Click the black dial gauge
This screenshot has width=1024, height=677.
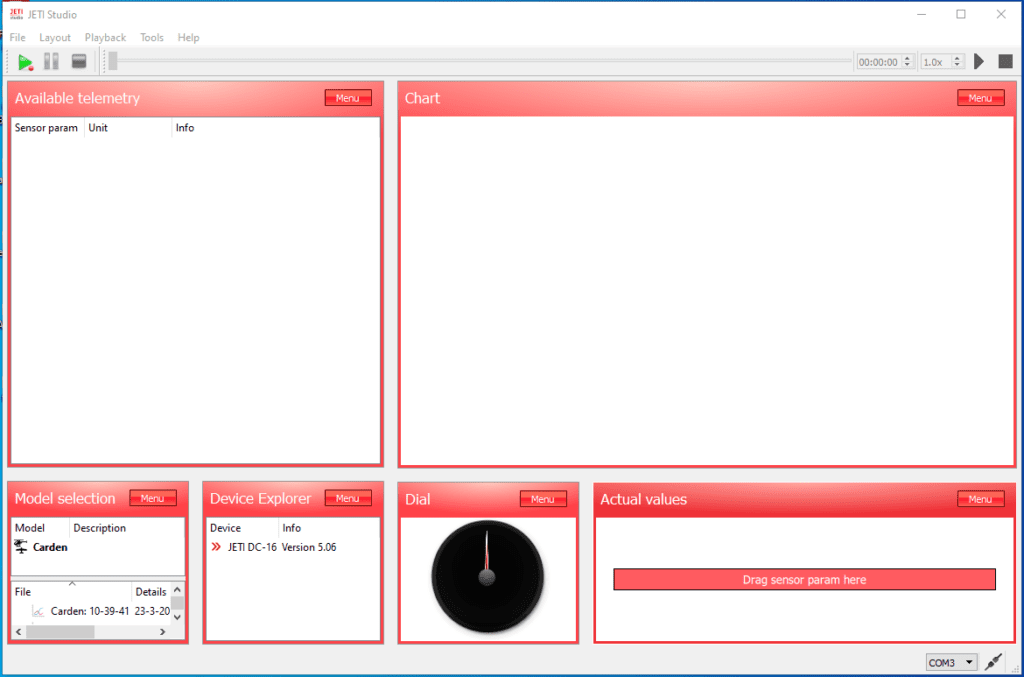pos(487,576)
